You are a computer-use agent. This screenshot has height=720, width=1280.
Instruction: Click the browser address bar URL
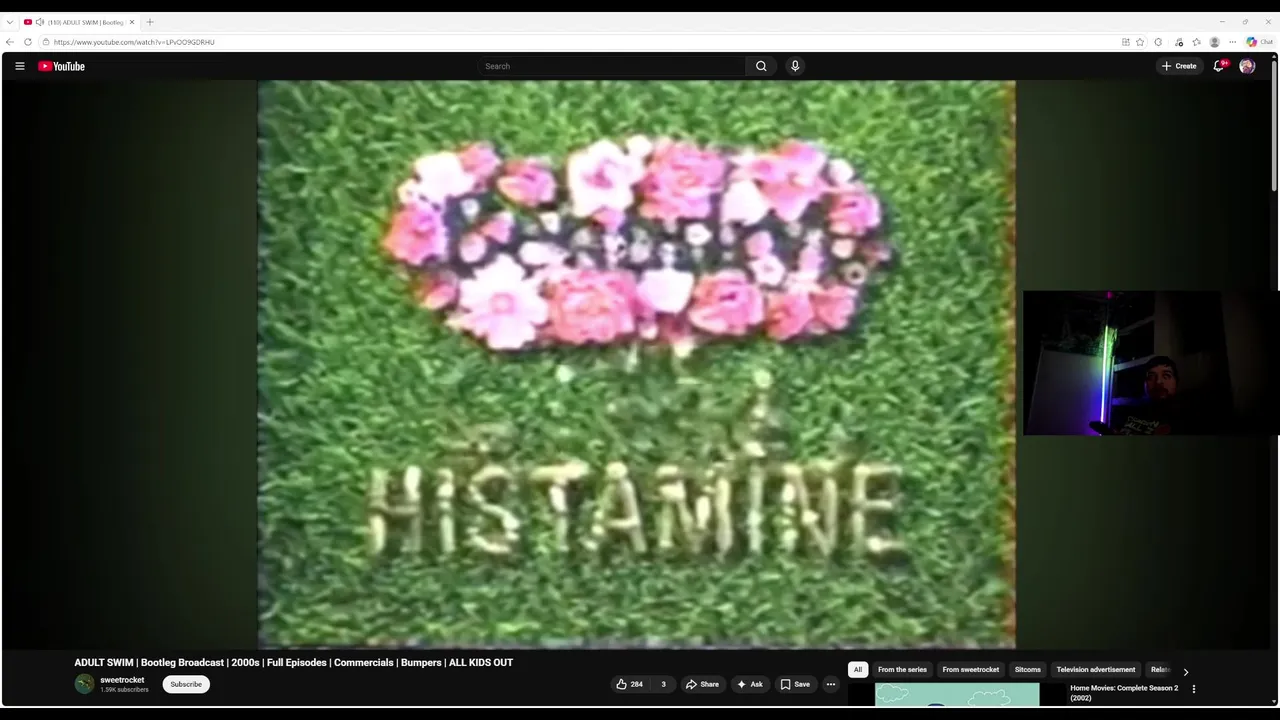point(134,42)
